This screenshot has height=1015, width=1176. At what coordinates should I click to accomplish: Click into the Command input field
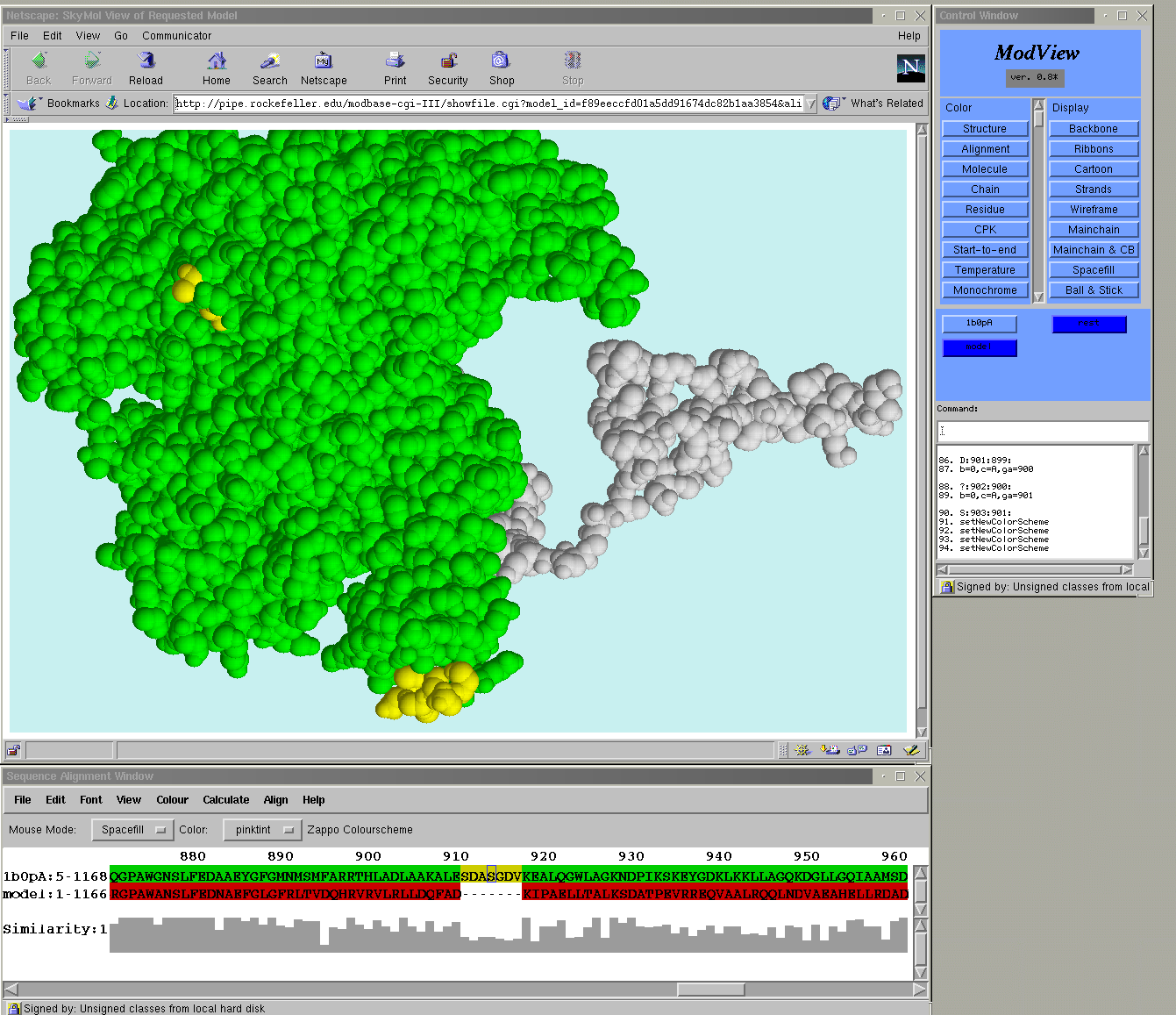coord(1042,431)
